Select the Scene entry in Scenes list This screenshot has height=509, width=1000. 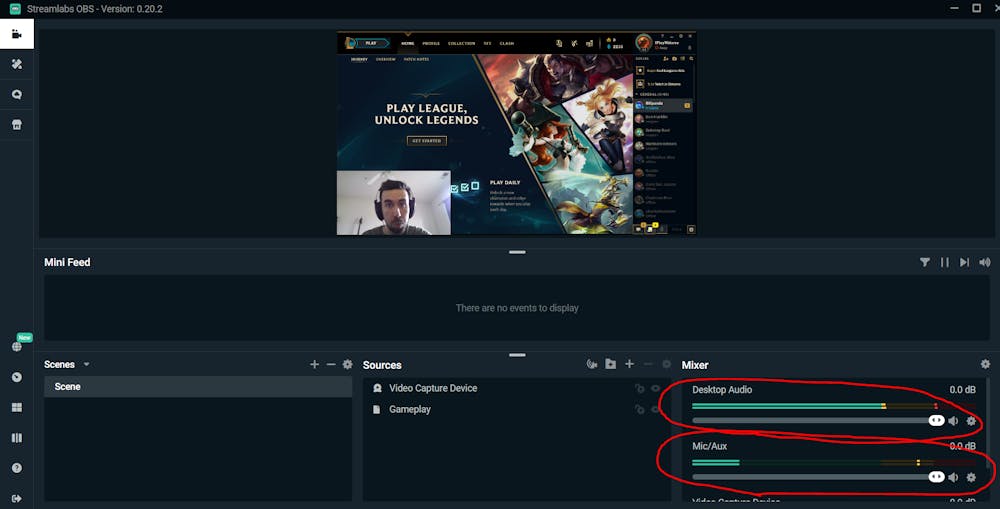click(x=198, y=387)
